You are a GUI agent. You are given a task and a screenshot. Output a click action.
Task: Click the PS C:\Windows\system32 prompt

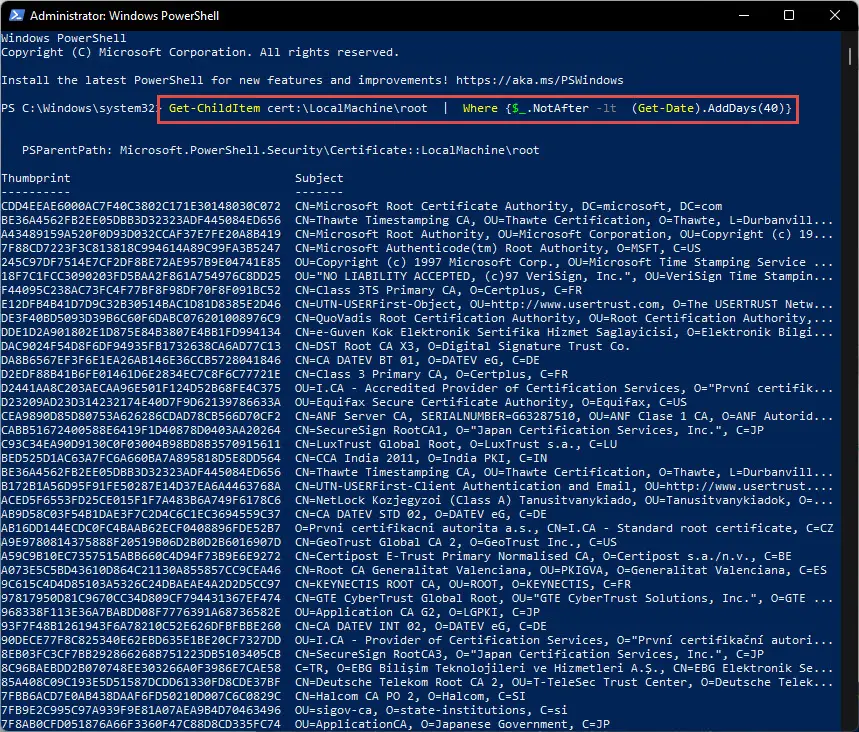tap(78, 108)
